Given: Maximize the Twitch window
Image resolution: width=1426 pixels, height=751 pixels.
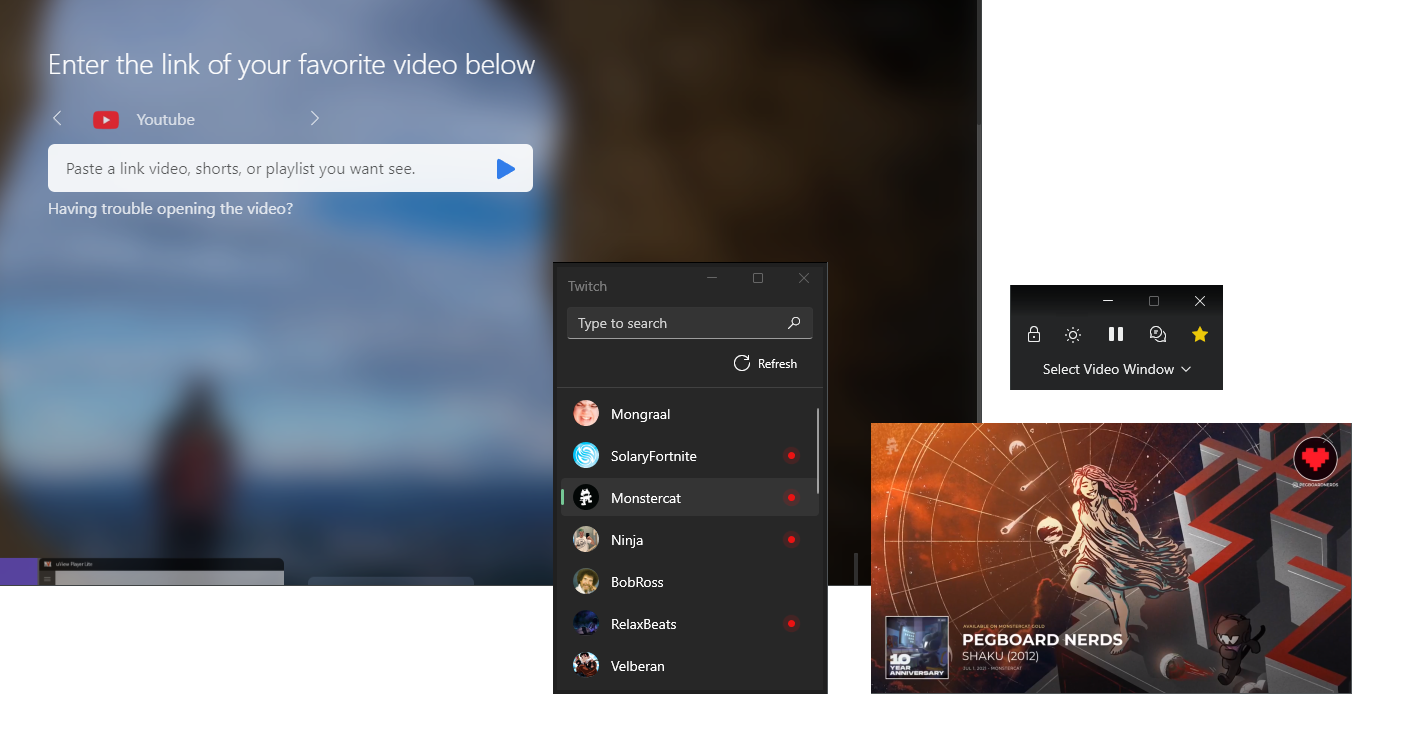Looking at the screenshot, I should tap(758, 278).
